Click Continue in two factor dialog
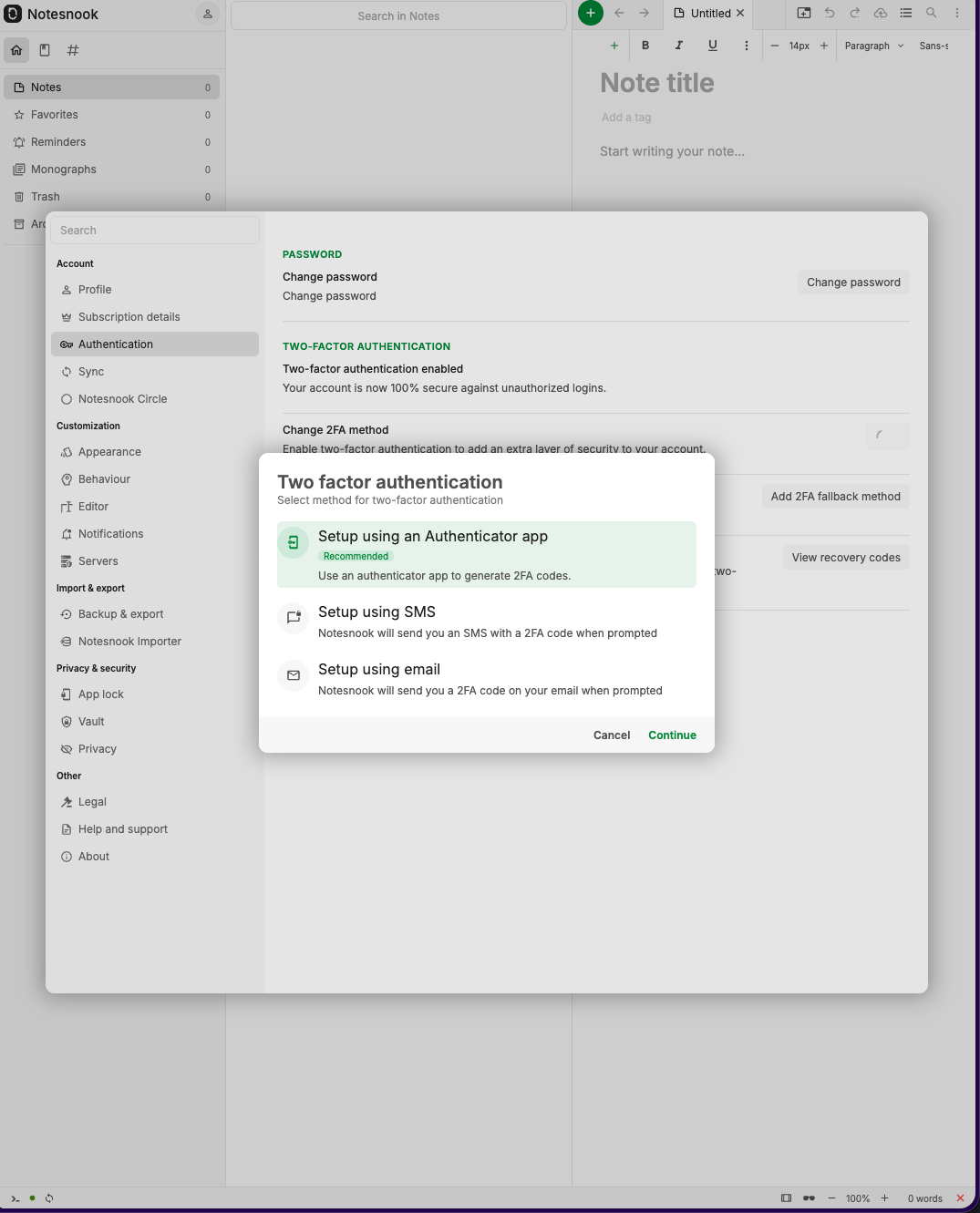Viewport: 980px width, 1213px height. coord(672,735)
